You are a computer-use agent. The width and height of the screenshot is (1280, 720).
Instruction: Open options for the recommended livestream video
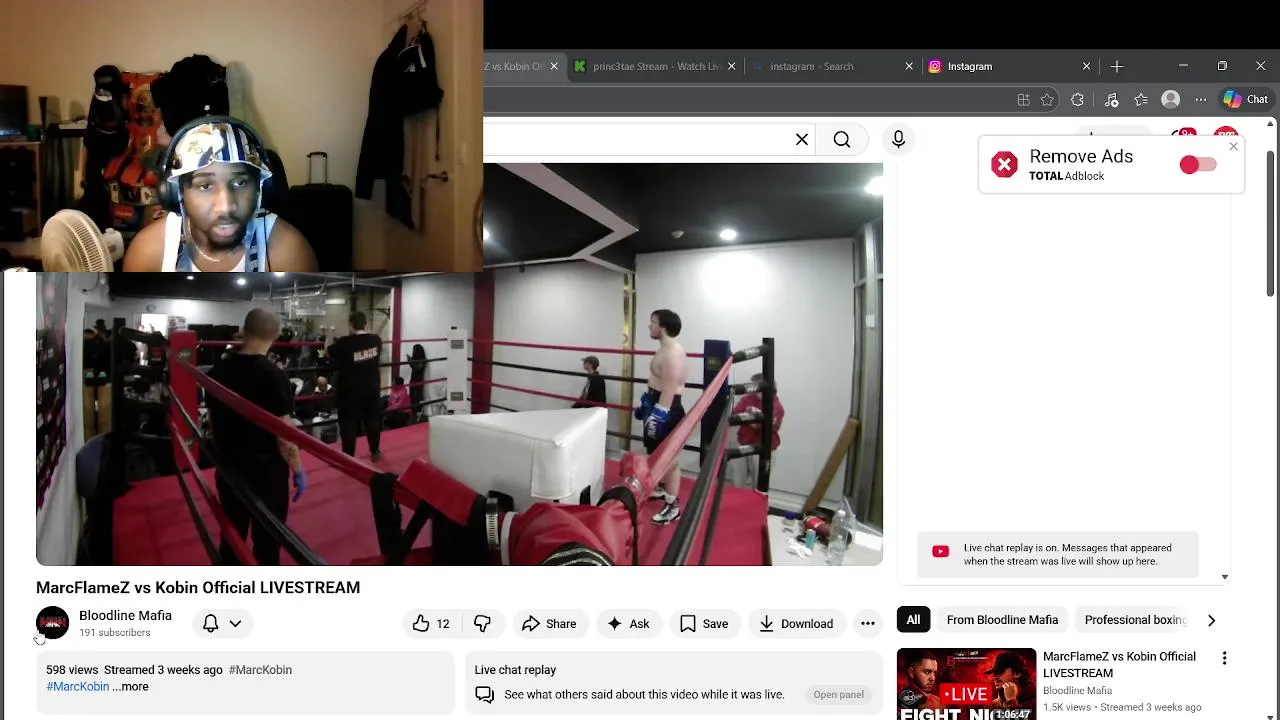coord(1224,658)
